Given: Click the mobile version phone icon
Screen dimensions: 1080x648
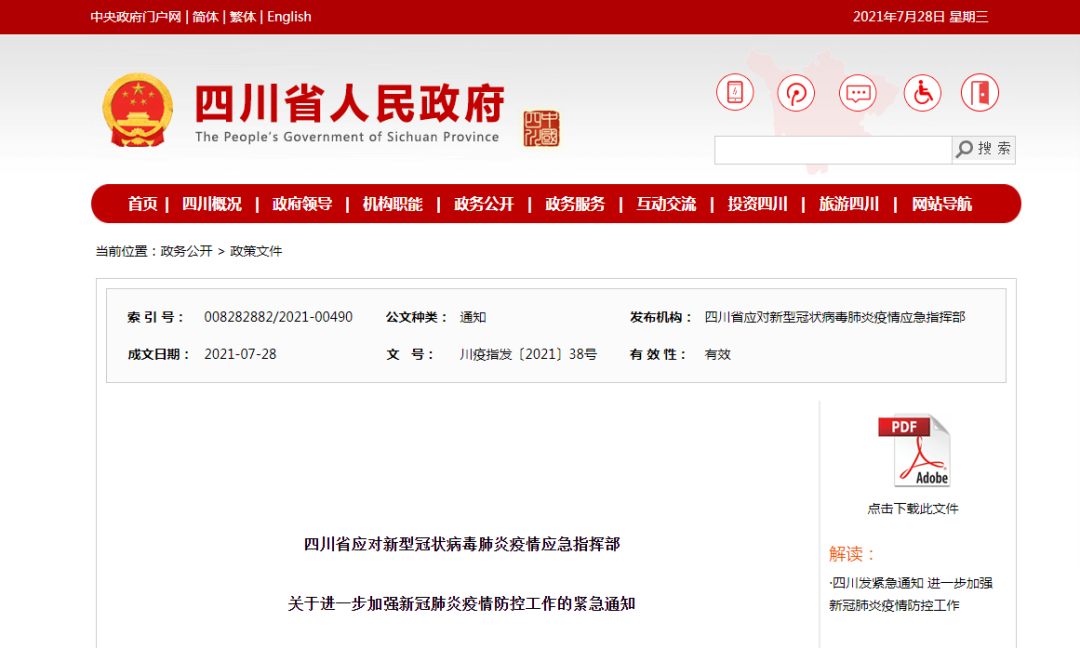Looking at the screenshot, I should coord(735,92).
